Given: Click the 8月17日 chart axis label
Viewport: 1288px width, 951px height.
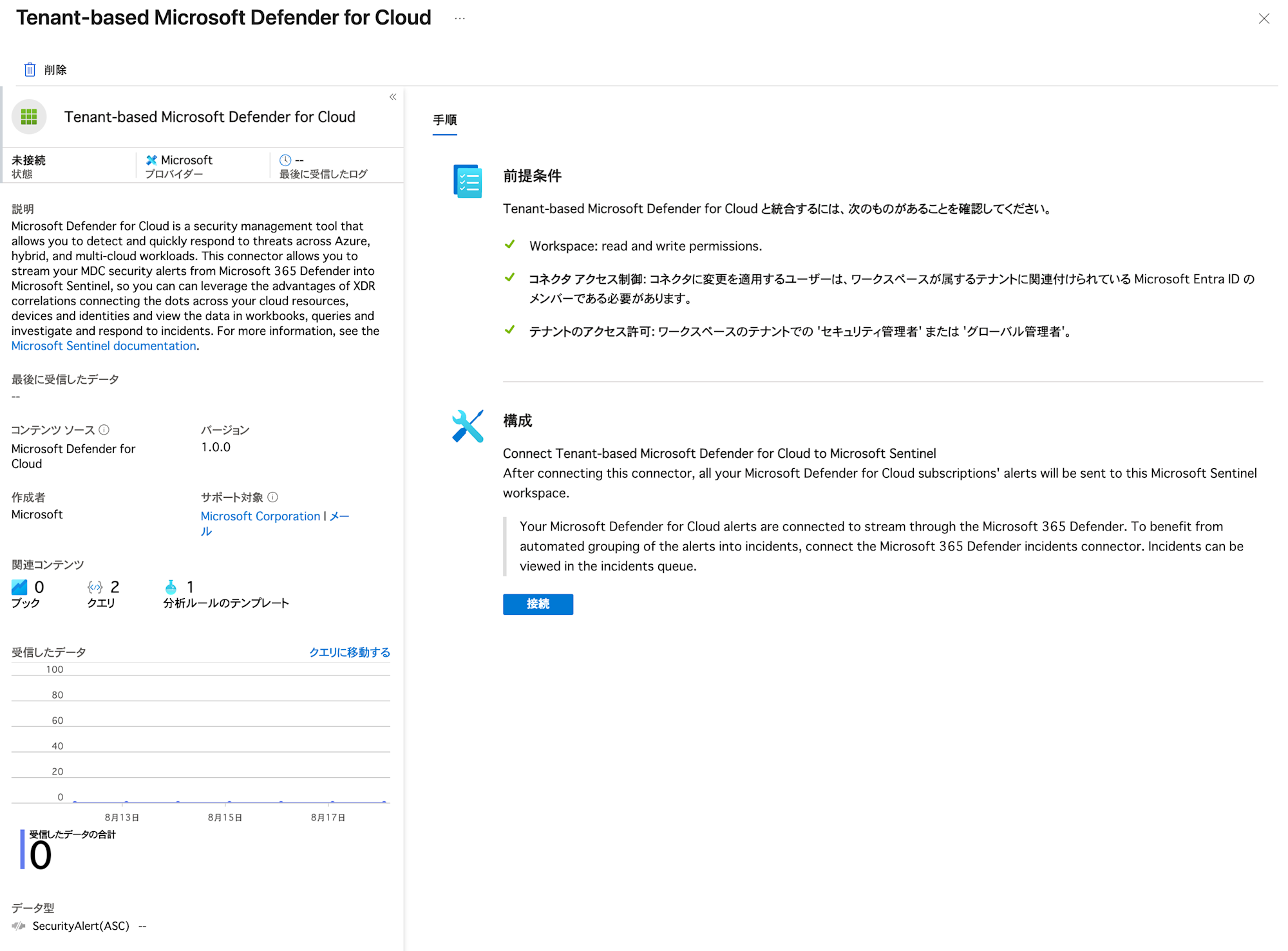Looking at the screenshot, I should pyautogui.click(x=328, y=818).
